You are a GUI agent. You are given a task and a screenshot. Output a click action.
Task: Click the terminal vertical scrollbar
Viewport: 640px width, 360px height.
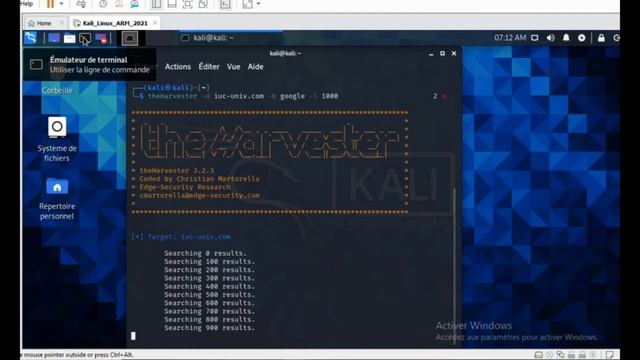tap(454, 265)
